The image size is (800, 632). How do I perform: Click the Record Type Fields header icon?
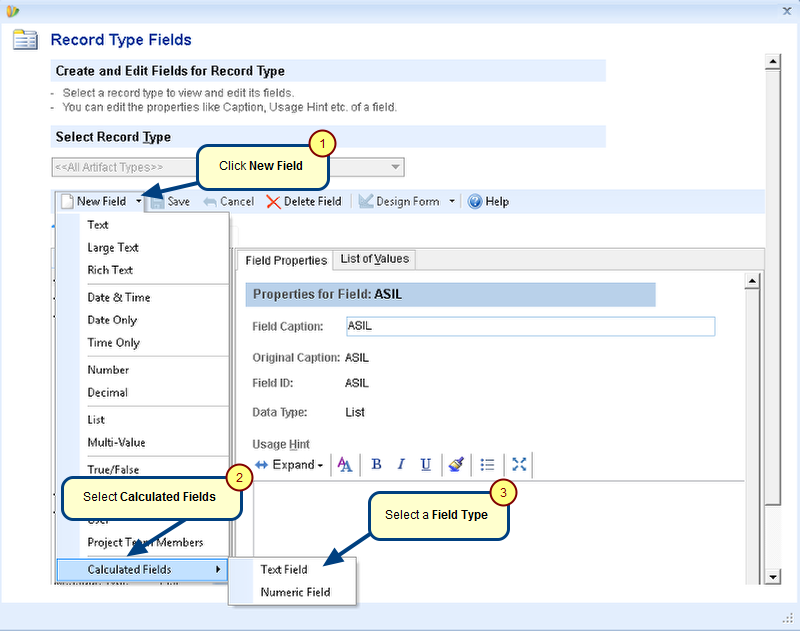click(26, 39)
